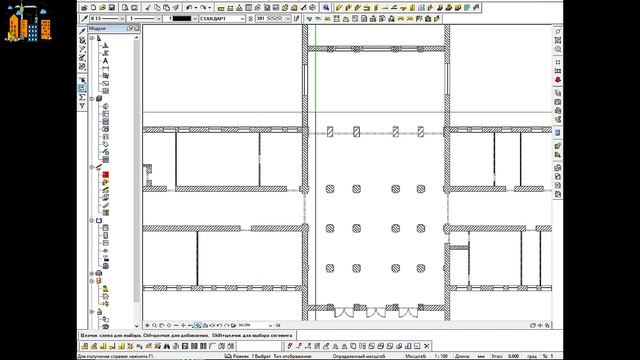Collapse the second group node in Модули tree

[x=92, y=99]
